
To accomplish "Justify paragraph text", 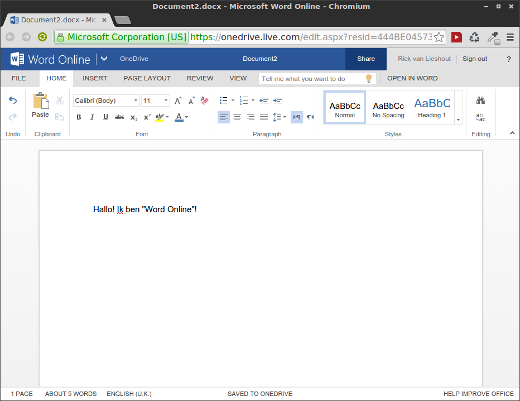I will click(264, 117).
